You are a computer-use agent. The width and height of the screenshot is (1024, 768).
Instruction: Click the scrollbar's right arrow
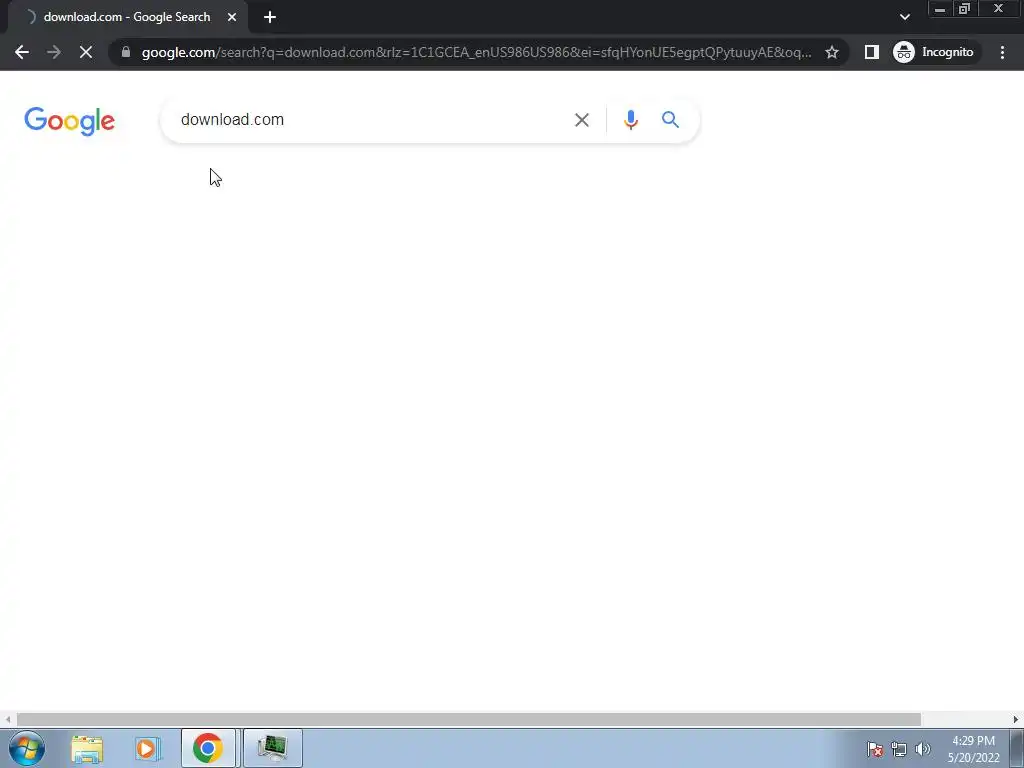click(x=1016, y=720)
